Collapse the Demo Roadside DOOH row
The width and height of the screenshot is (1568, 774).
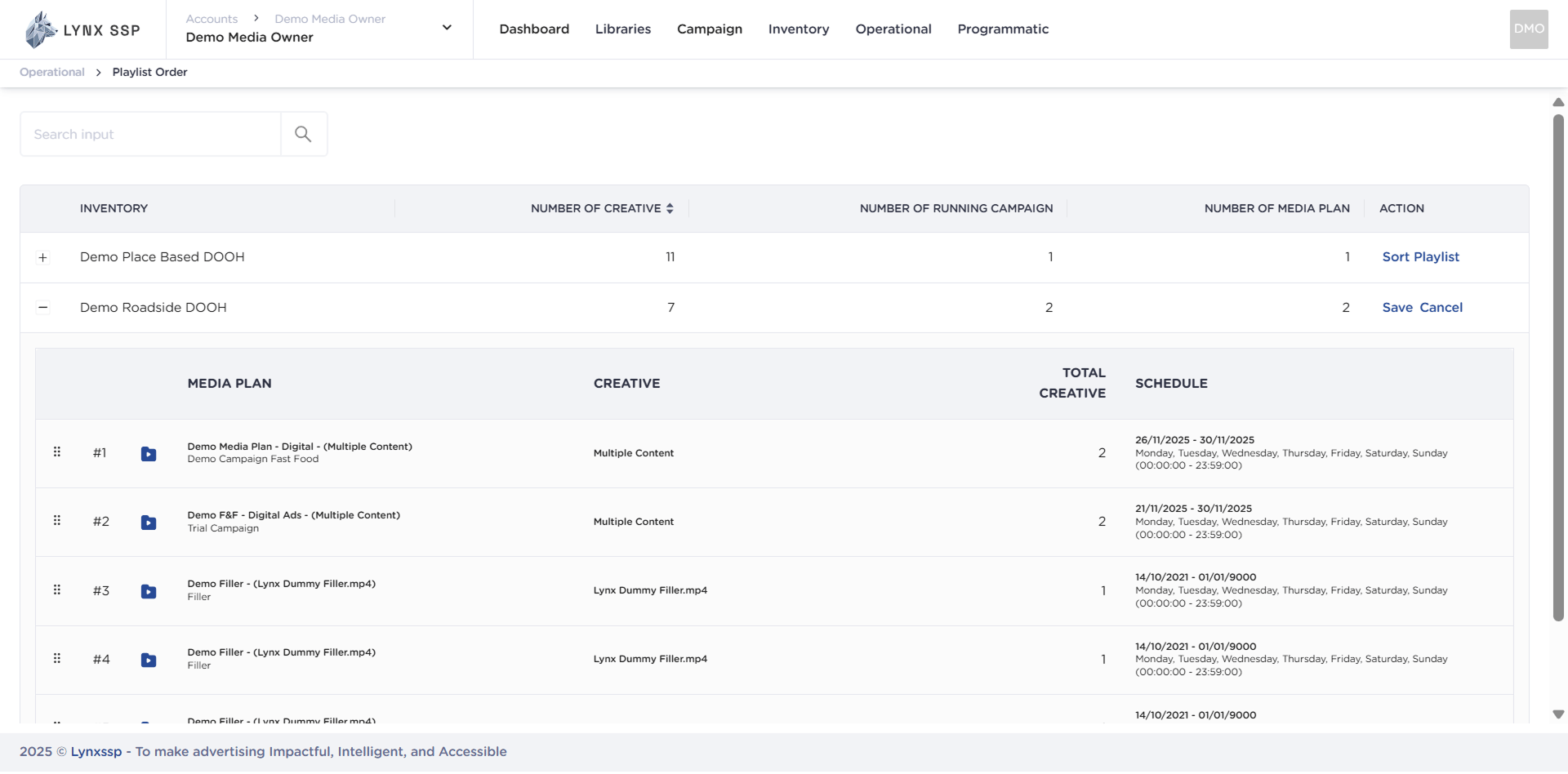click(43, 308)
